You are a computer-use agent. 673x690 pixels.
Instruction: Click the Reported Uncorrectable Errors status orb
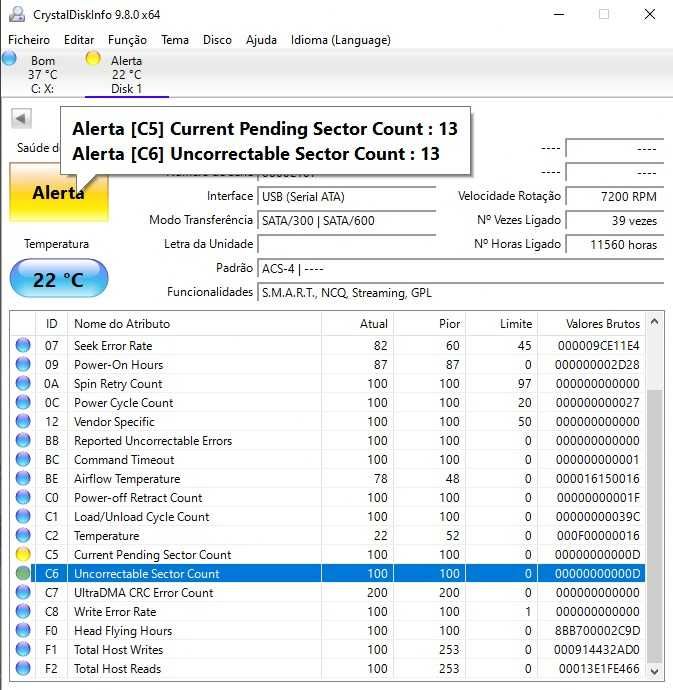tap(23, 440)
